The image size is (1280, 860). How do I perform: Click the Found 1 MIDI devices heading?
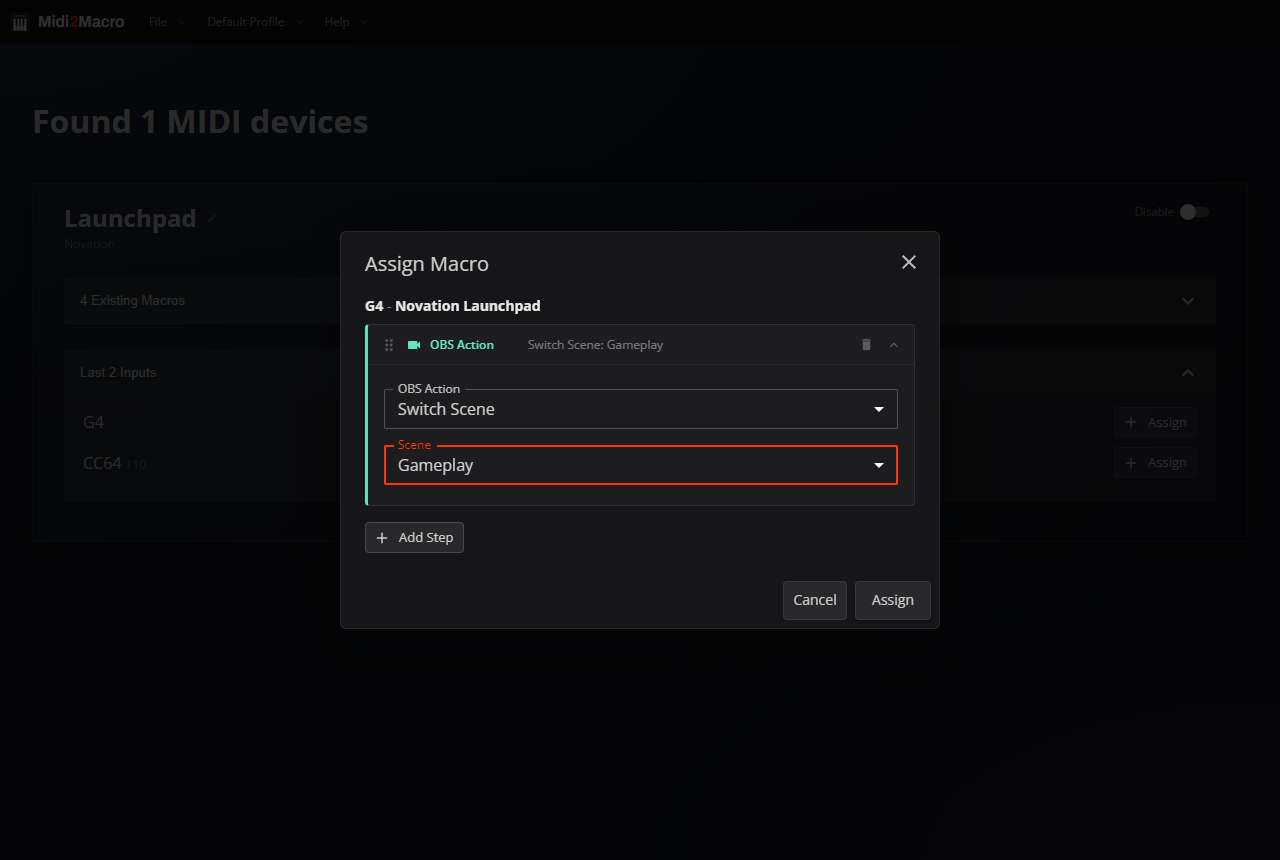click(x=200, y=122)
